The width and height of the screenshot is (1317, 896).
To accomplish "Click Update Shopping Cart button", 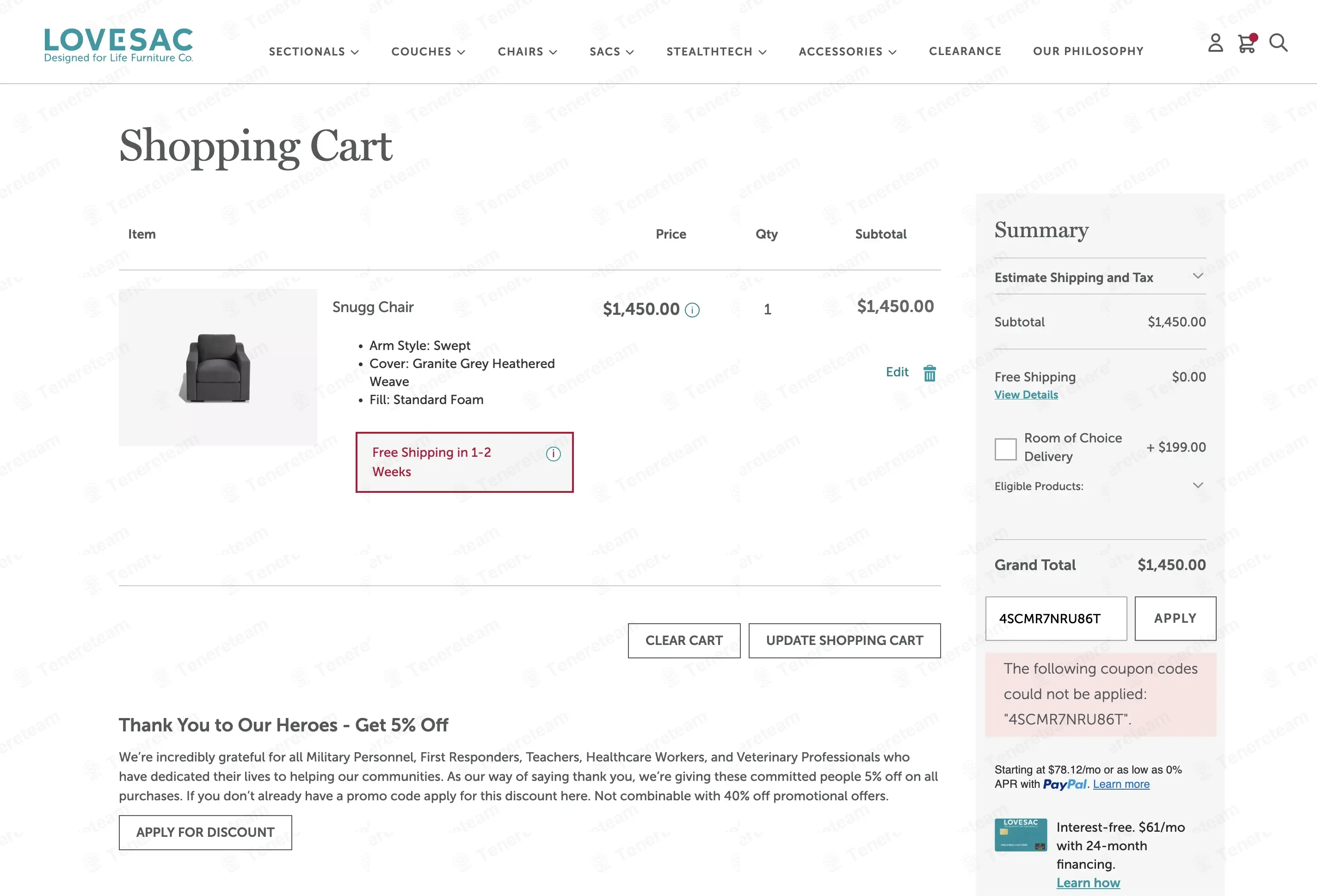I will [844, 640].
